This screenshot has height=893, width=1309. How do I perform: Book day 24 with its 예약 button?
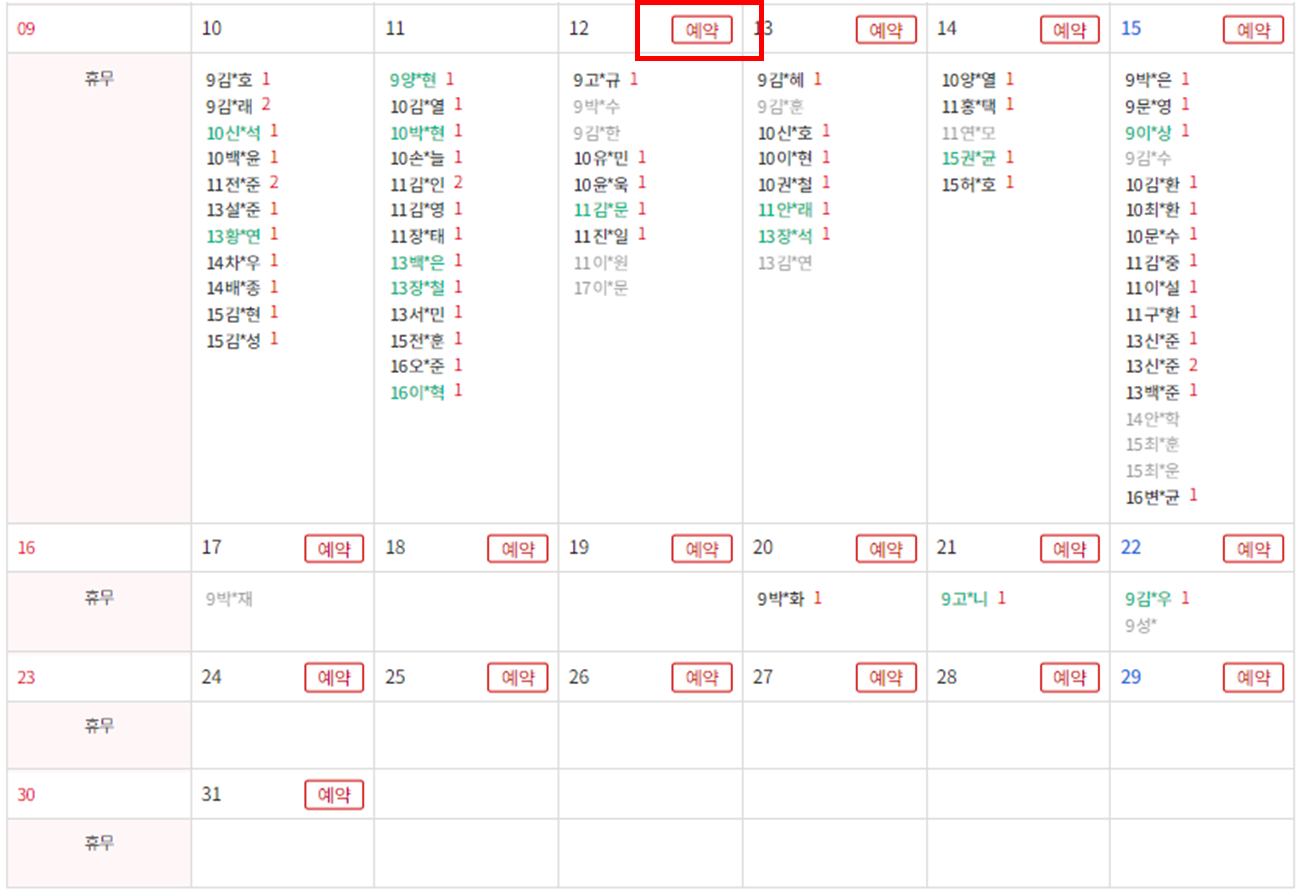click(x=334, y=678)
